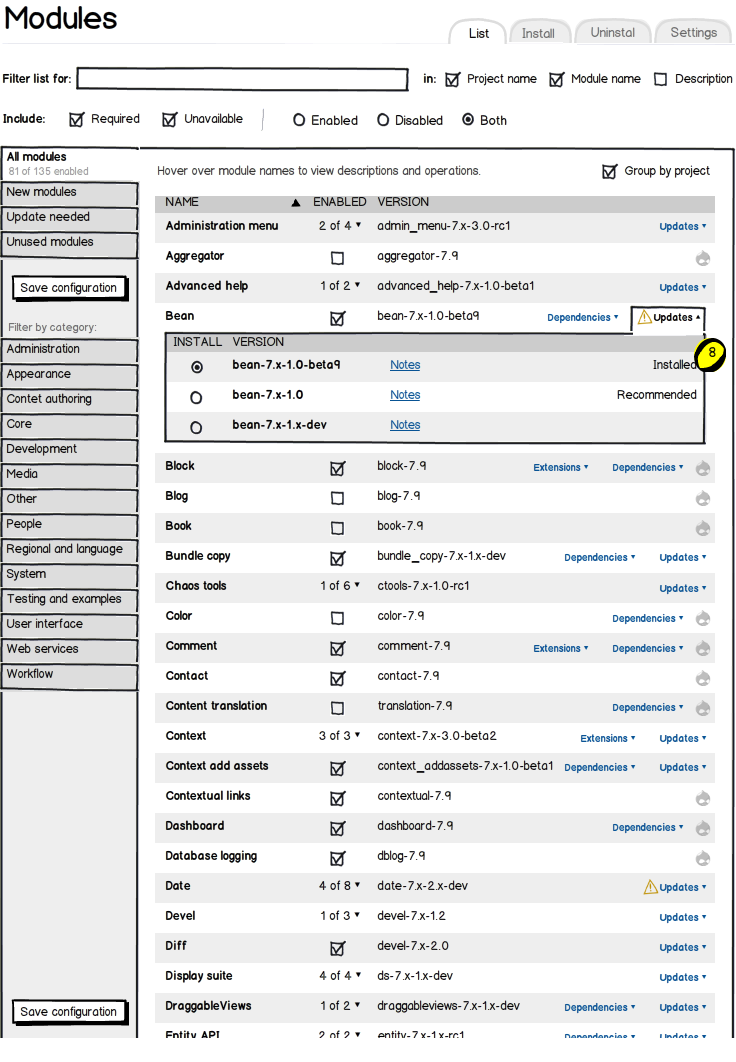Select the Disabled radio option

[383, 120]
